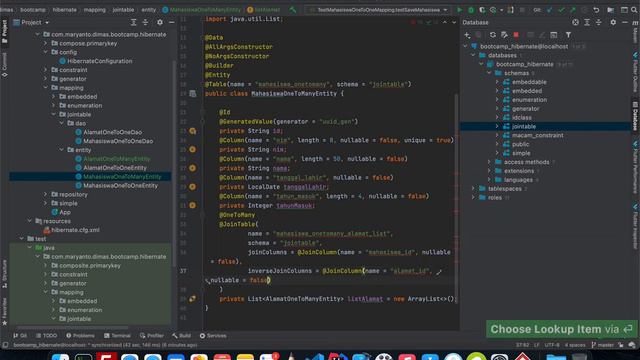Hide the Project panel with minus icon
The width and height of the screenshot is (640, 360).
(x=171, y=22)
